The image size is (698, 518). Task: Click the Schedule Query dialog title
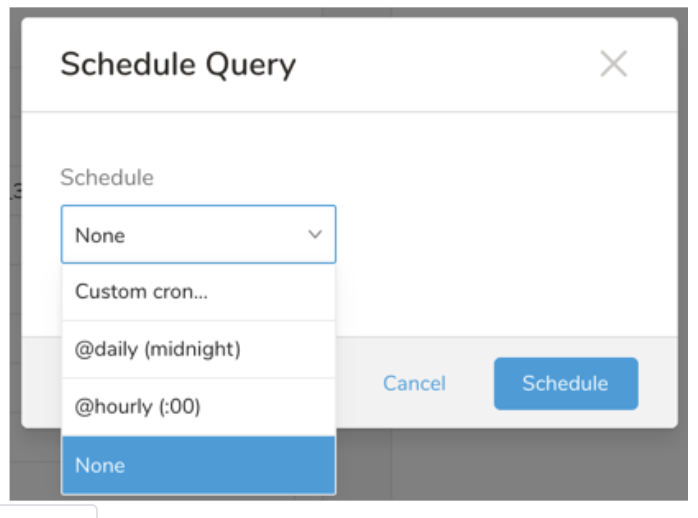178,65
